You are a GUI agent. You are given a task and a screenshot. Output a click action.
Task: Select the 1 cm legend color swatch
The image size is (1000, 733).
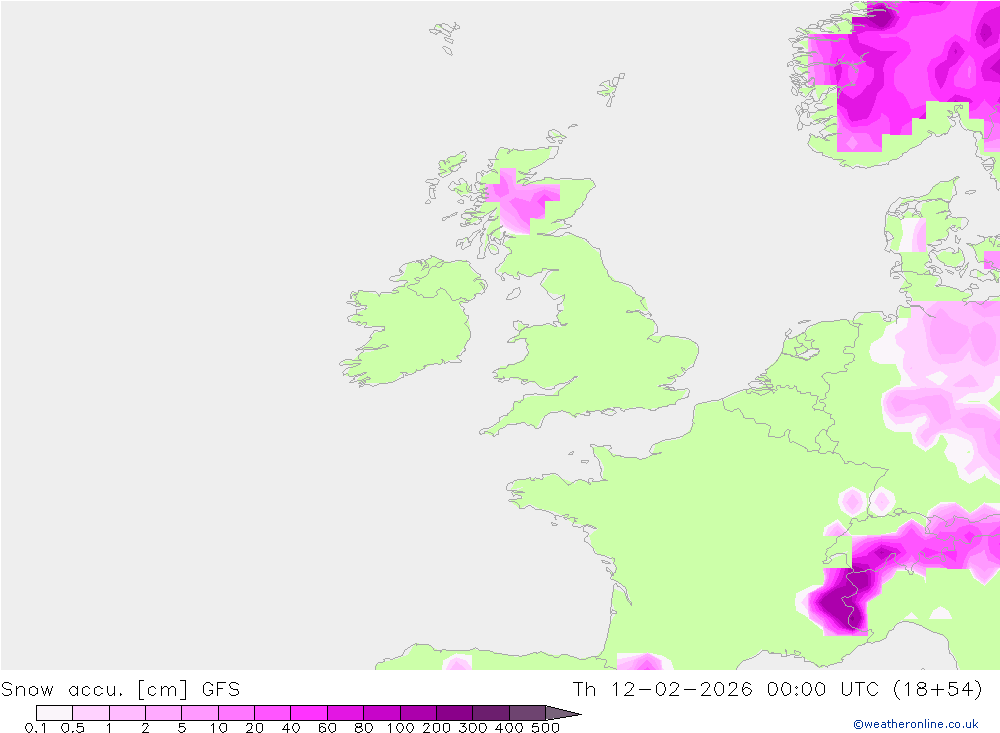click(x=127, y=713)
